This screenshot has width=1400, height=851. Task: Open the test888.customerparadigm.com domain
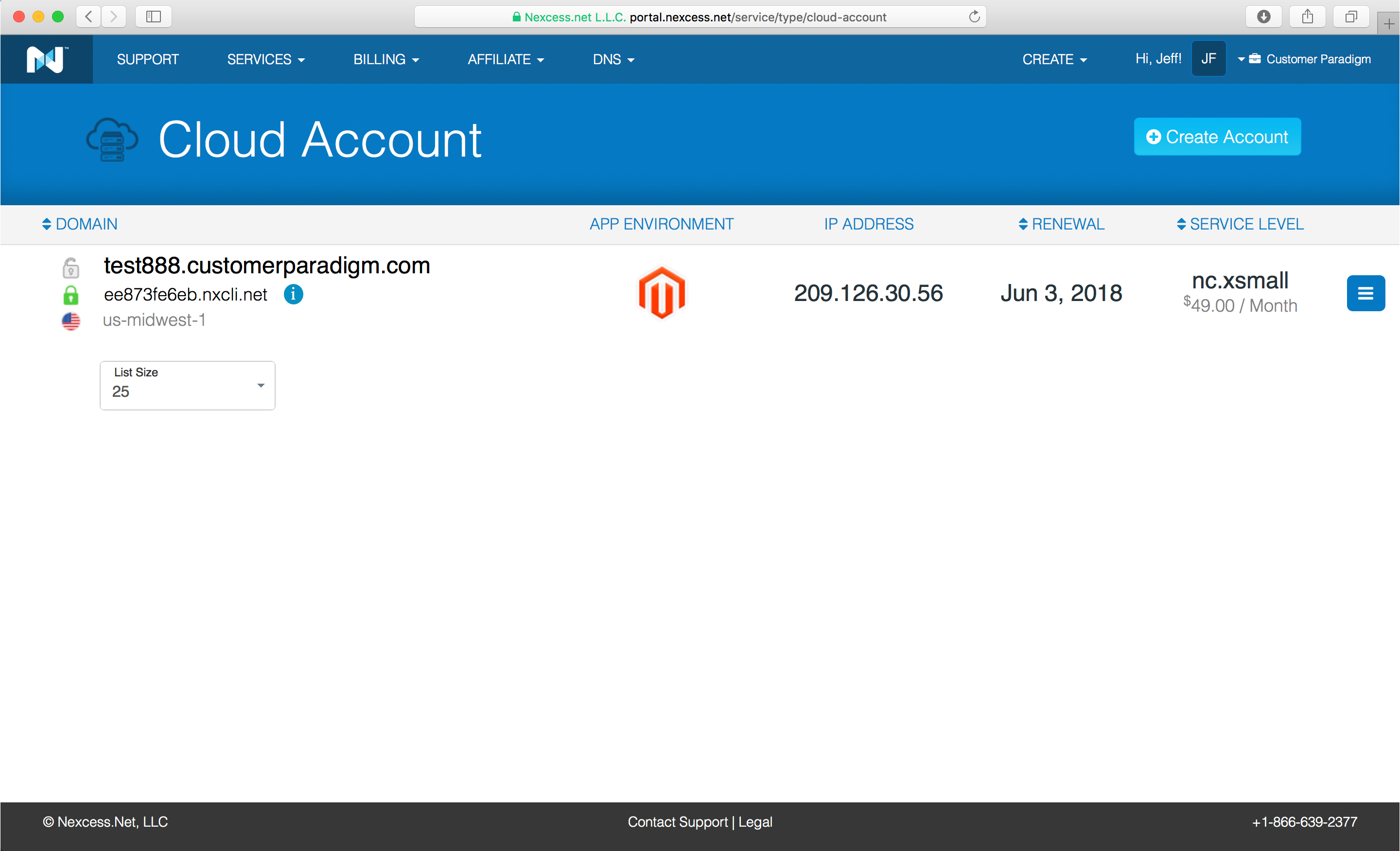pos(266,266)
